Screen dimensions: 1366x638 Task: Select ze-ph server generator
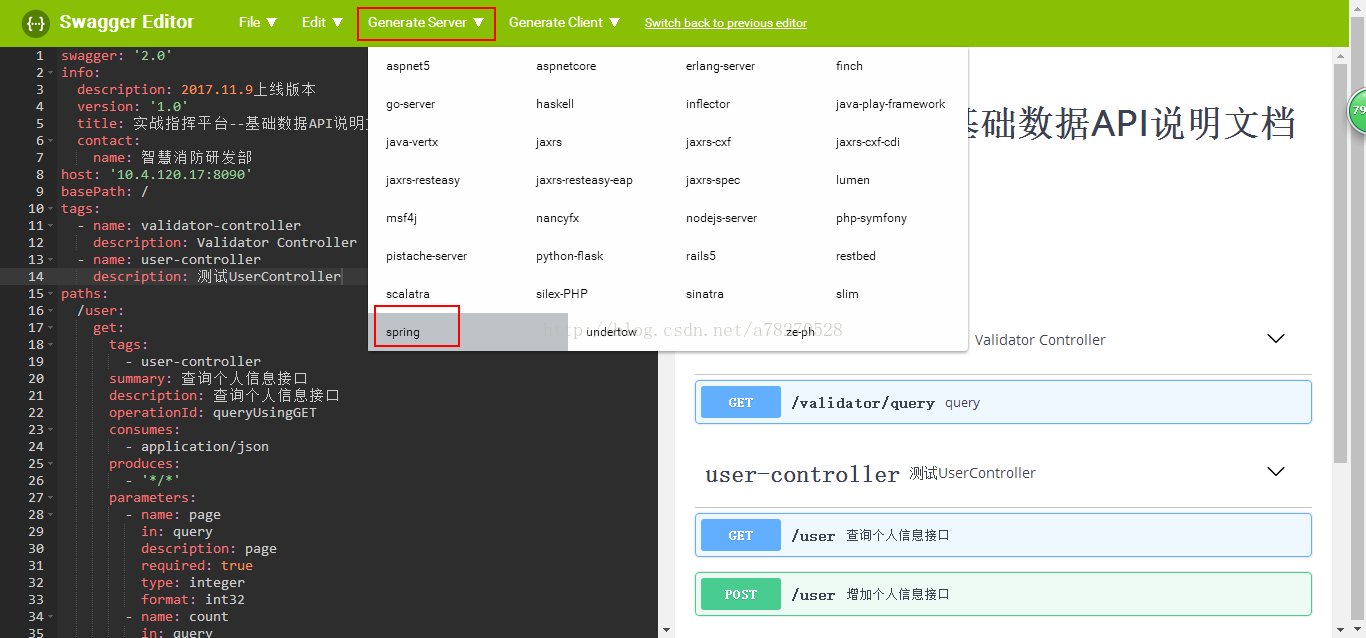tap(800, 332)
